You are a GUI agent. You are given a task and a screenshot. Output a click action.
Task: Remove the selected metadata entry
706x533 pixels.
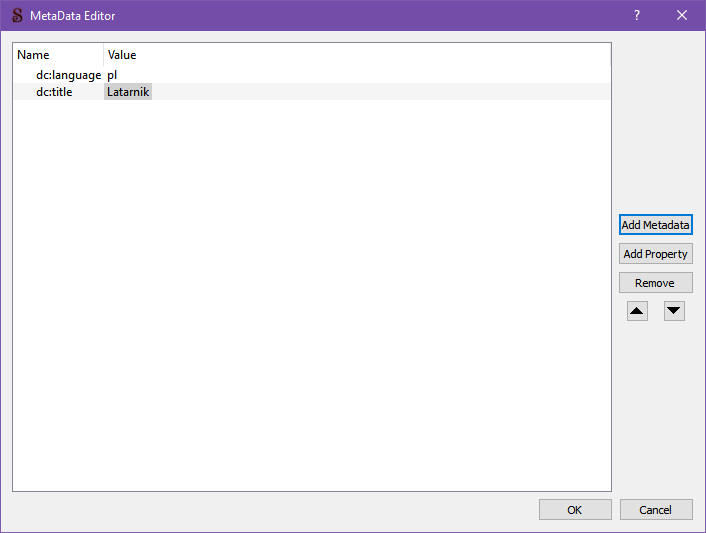(x=655, y=283)
